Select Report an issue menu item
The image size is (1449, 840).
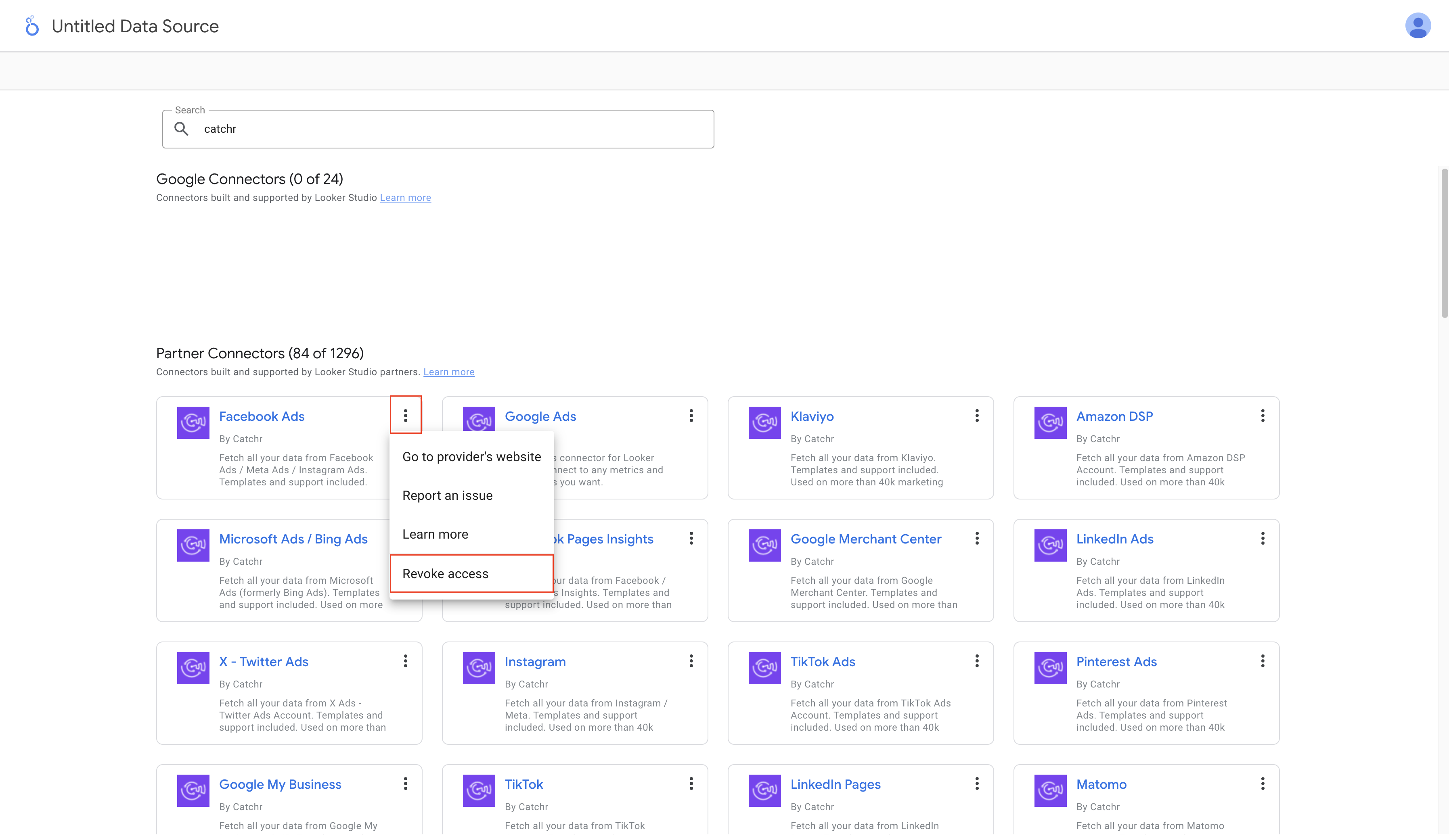pyautogui.click(x=447, y=495)
